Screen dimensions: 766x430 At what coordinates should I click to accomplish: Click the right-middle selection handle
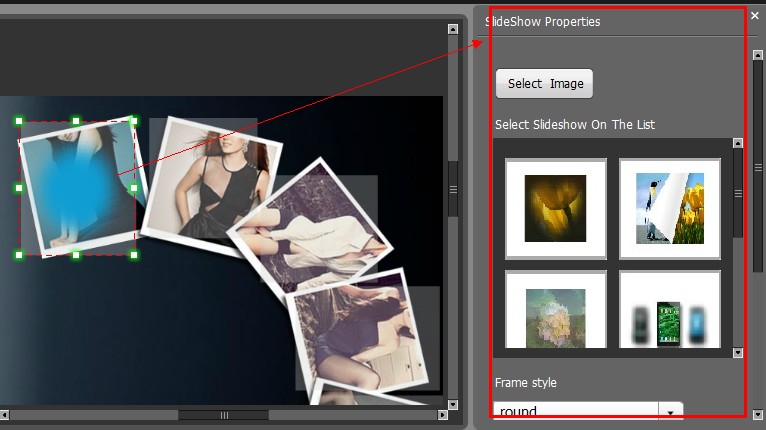click(x=134, y=188)
